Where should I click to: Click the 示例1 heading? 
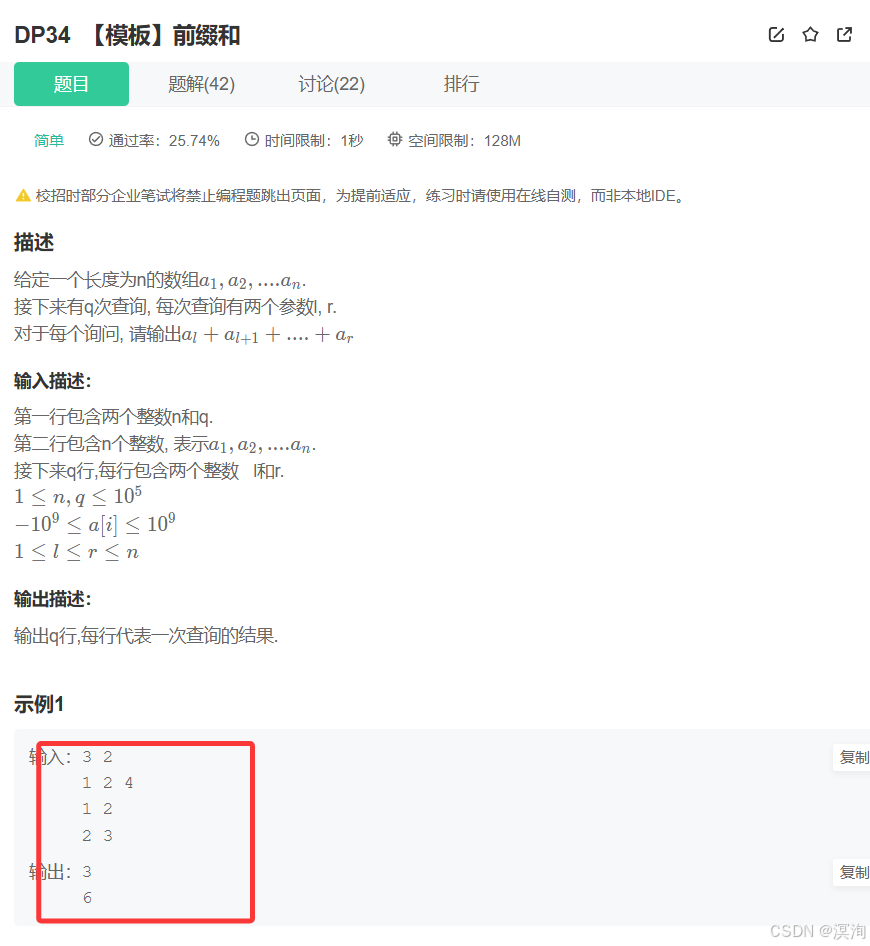click(39, 704)
